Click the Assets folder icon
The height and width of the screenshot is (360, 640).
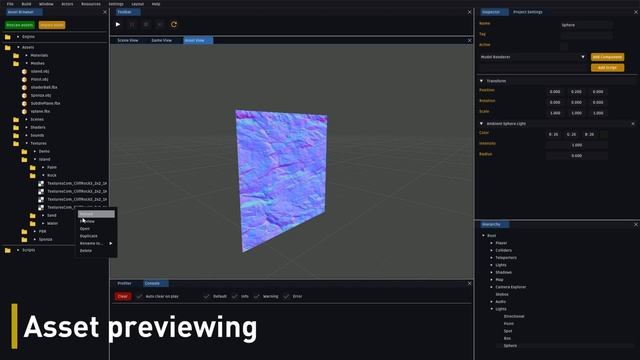tap(8, 47)
